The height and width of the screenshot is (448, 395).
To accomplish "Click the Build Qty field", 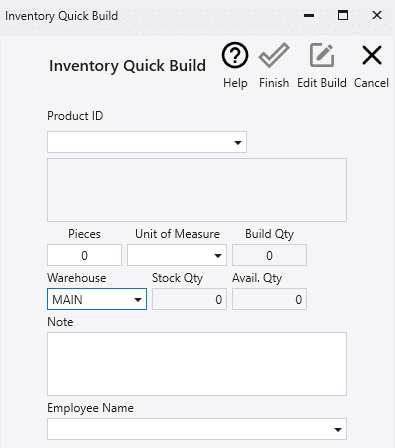I will 269,255.
